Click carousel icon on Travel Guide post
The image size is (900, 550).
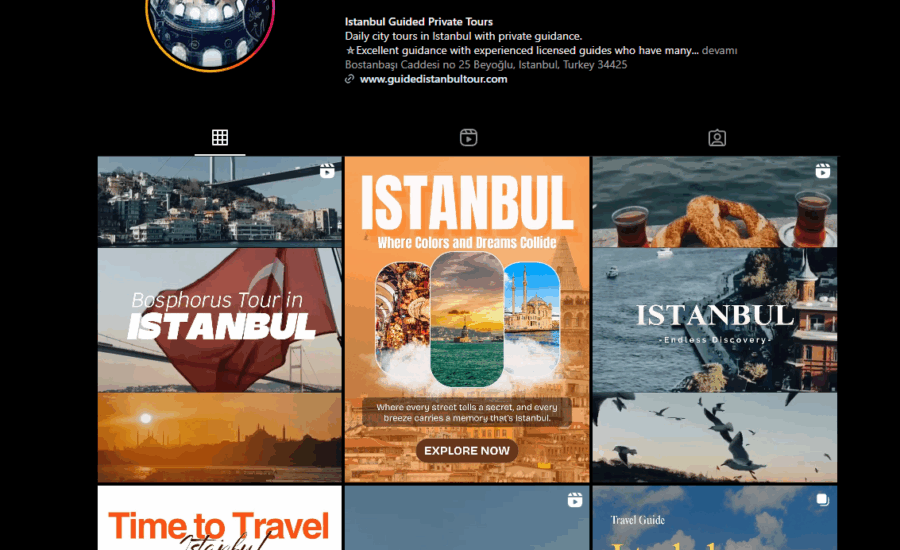coord(822,500)
